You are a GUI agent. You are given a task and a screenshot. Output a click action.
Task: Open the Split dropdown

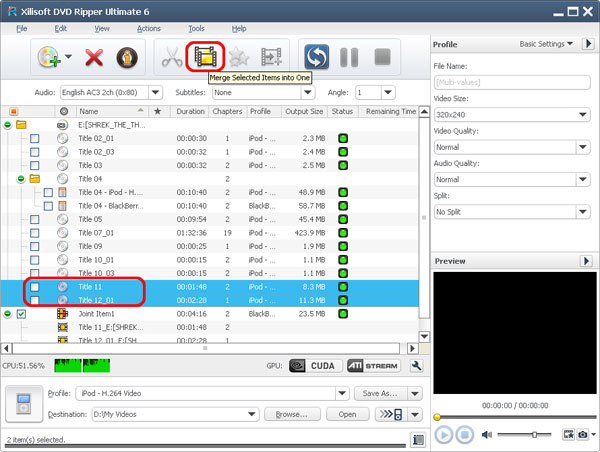coord(583,212)
